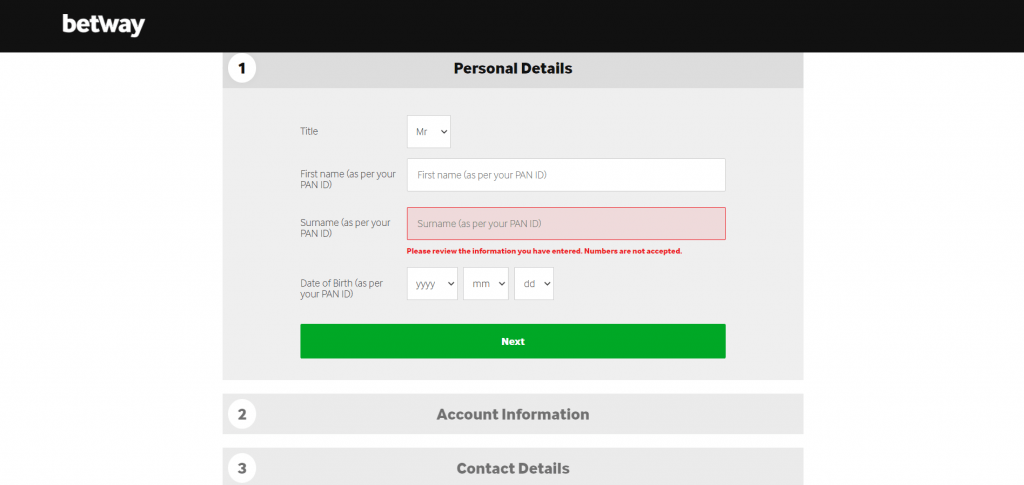This screenshot has height=485, width=1024.
Task: Click the empty black header bar area
Action: click(x=600, y=25)
